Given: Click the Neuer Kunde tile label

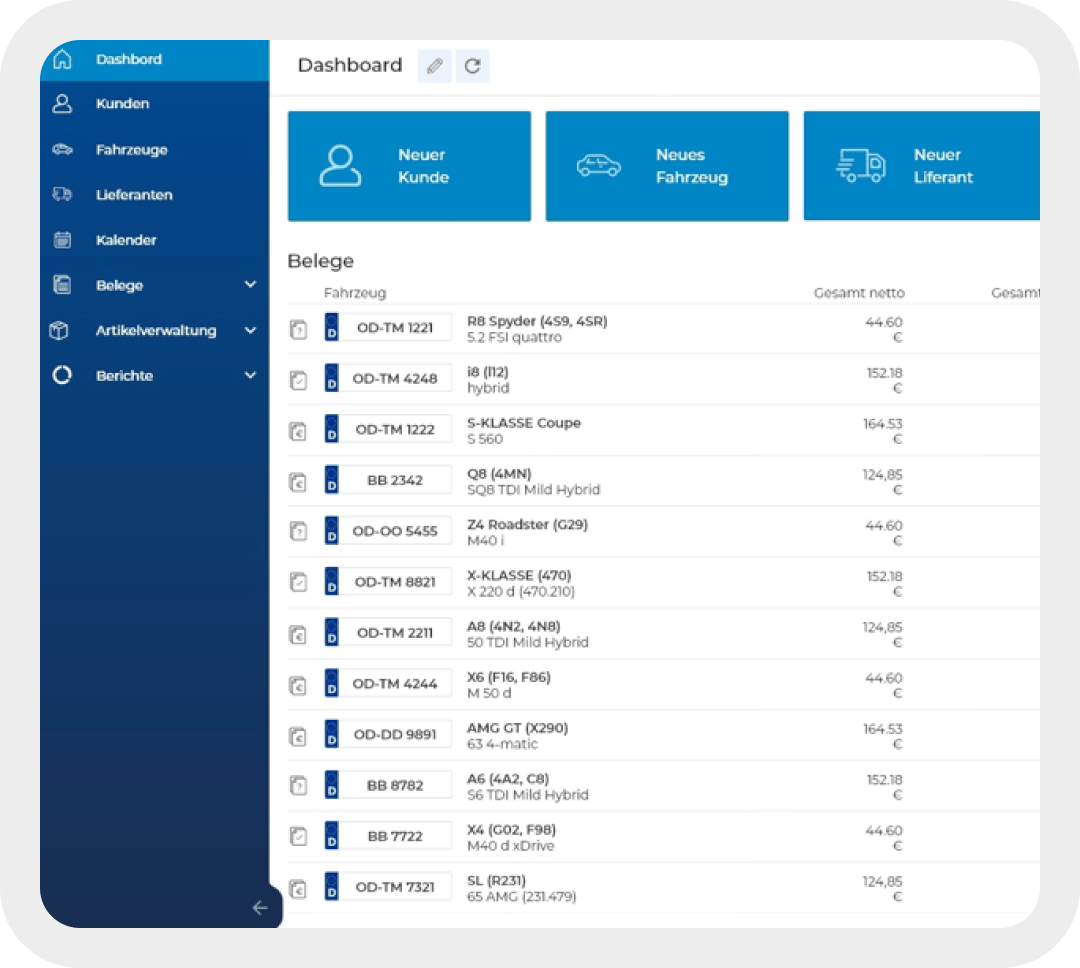Looking at the screenshot, I should click(x=423, y=166).
